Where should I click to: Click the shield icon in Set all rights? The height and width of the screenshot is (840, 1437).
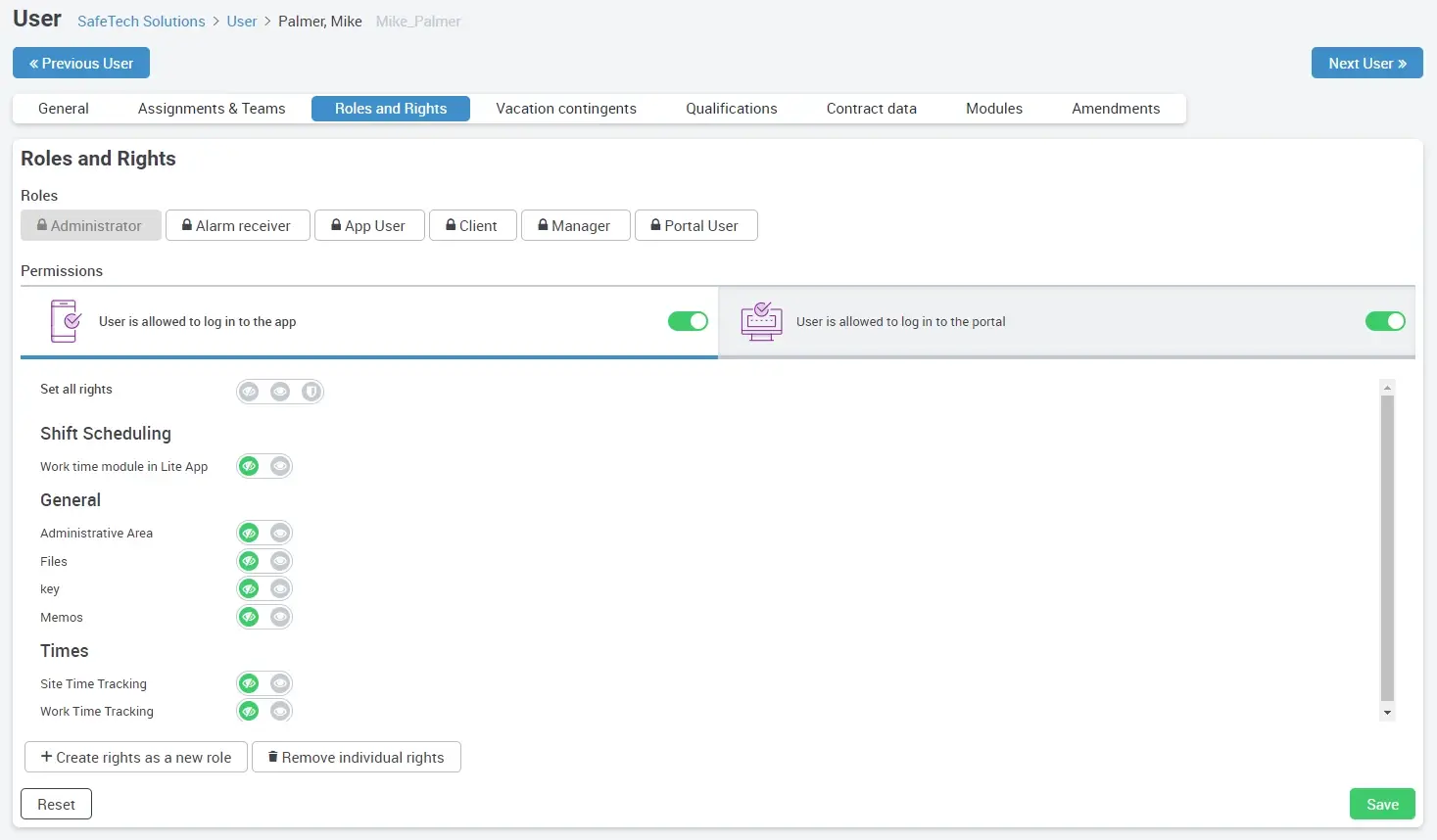[x=311, y=392]
